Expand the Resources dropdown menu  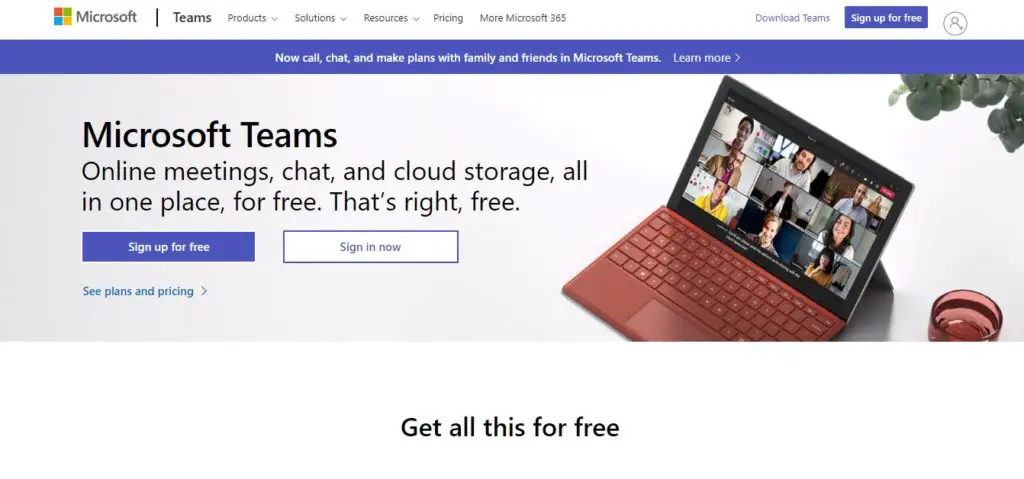tap(391, 18)
